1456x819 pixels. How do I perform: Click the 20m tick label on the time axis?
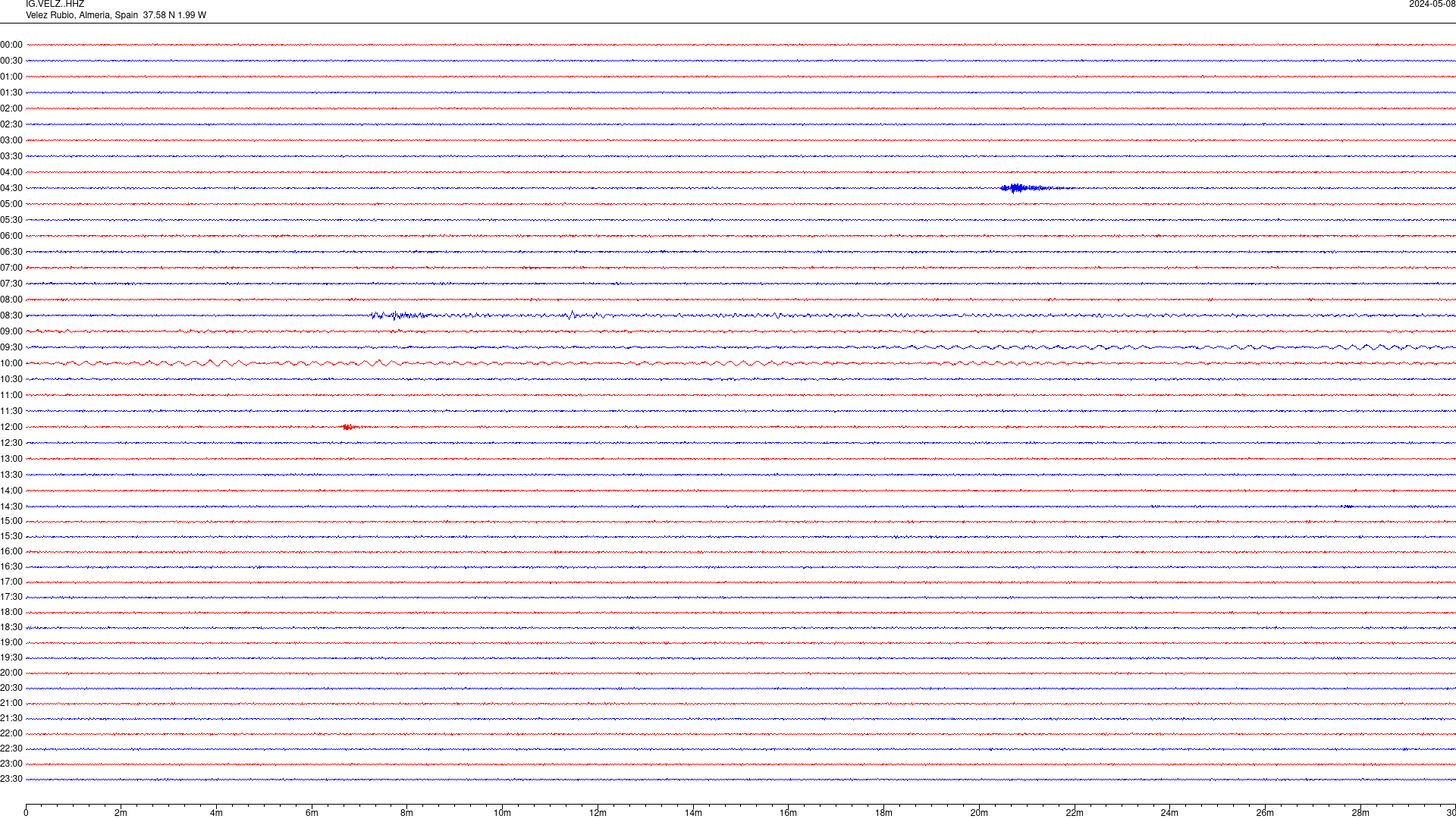(x=979, y=813)
